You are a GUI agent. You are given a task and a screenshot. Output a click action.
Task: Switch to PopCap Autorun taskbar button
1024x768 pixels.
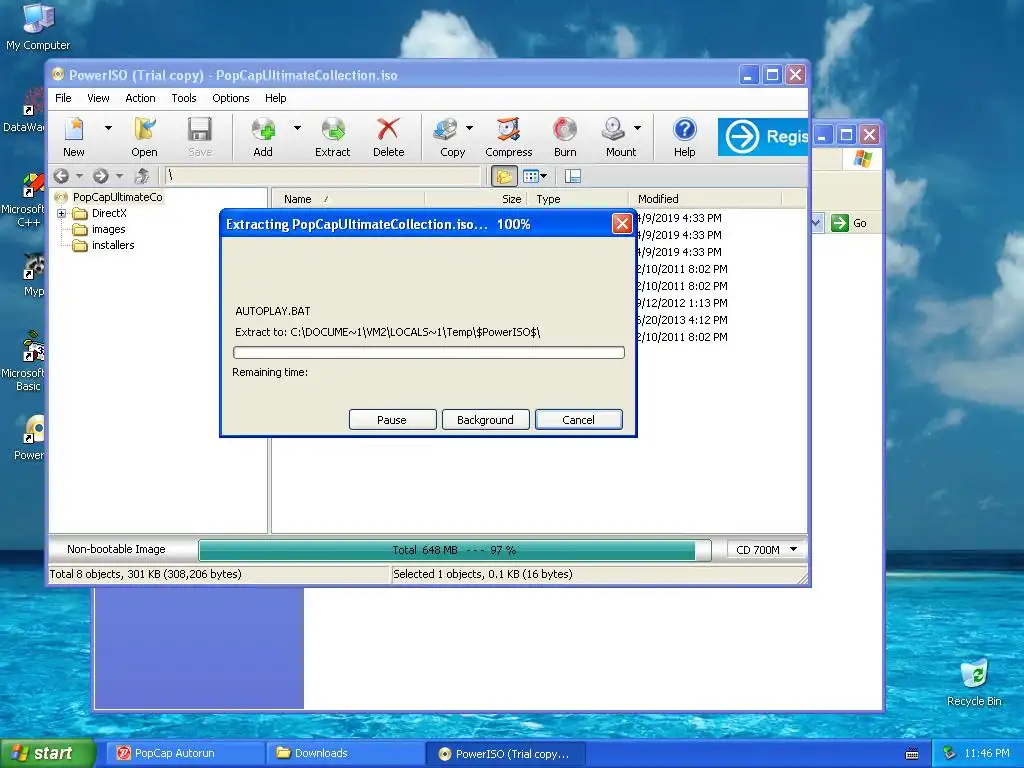coord(185,753)
